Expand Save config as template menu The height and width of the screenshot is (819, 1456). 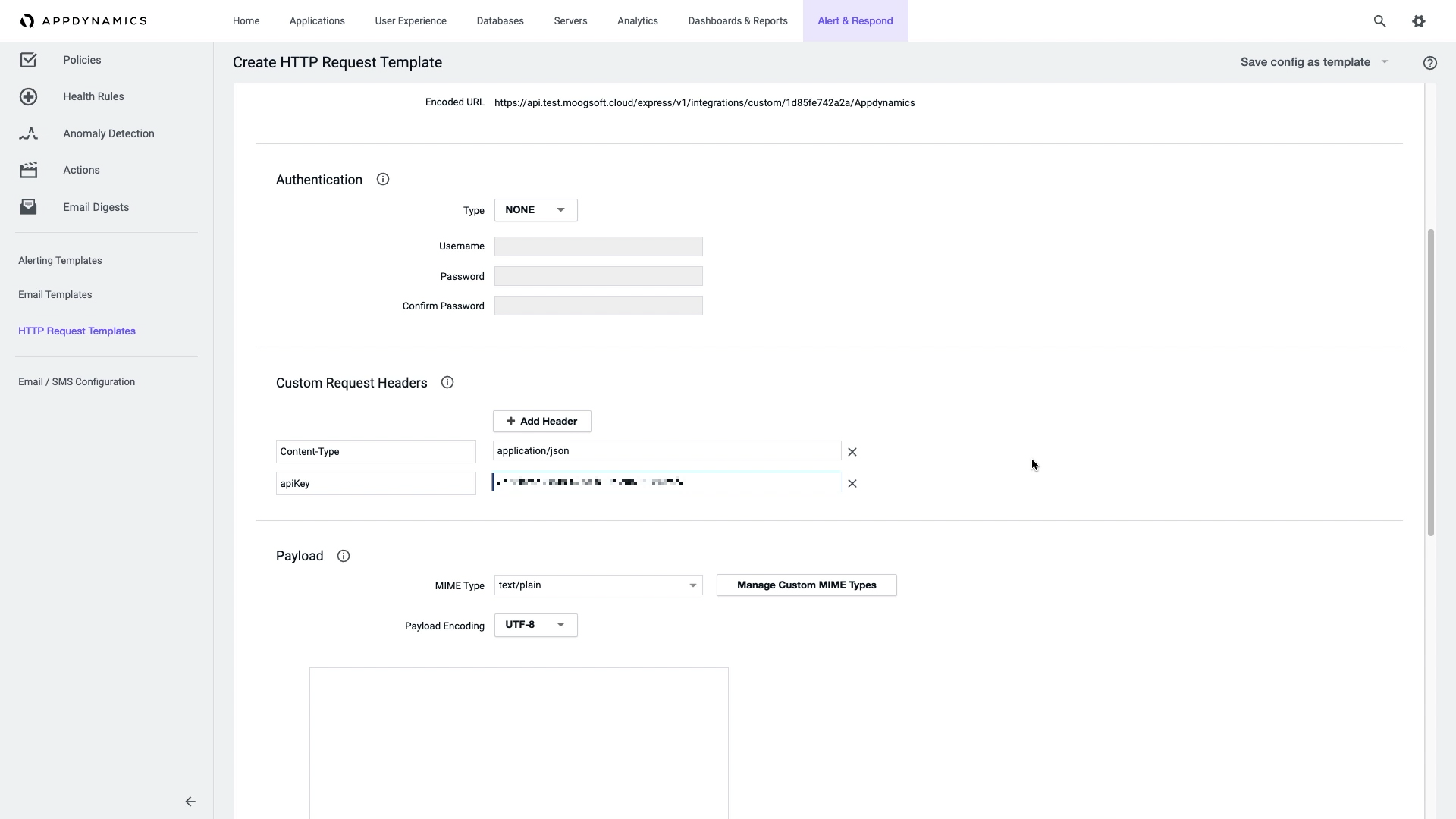(1314, 62)
